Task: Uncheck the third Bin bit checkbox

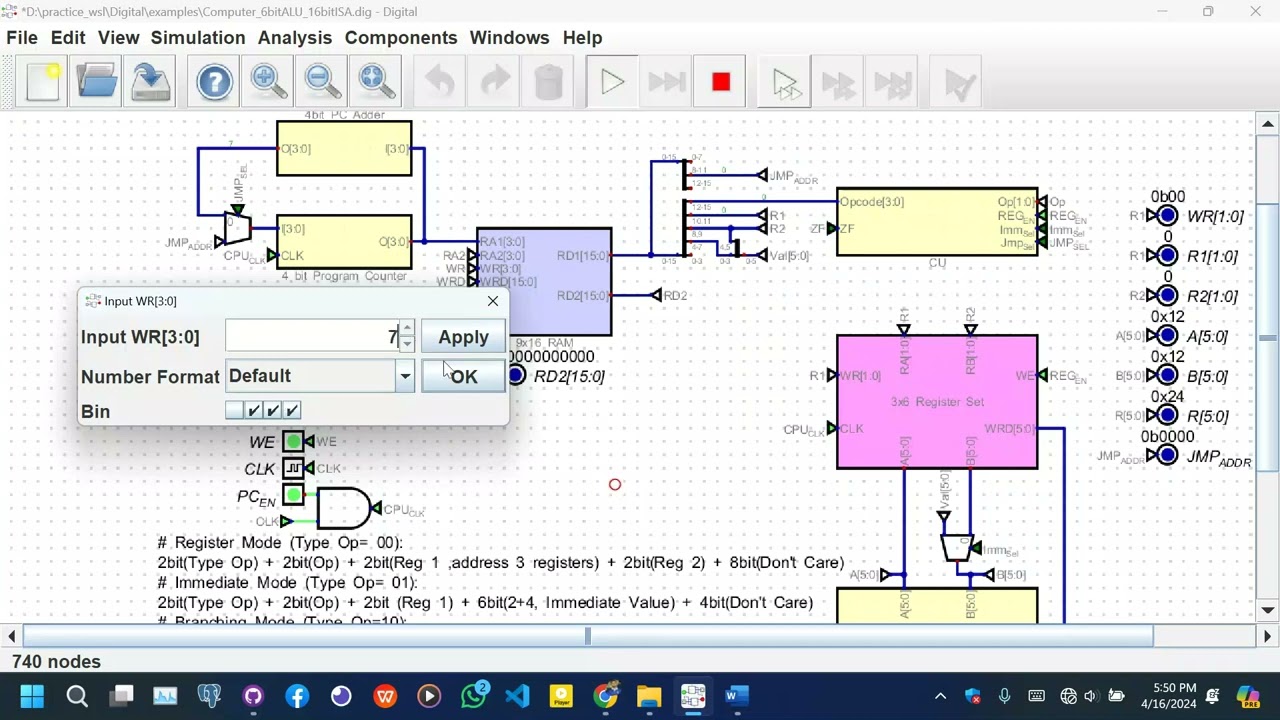Action: click(273, 410)
